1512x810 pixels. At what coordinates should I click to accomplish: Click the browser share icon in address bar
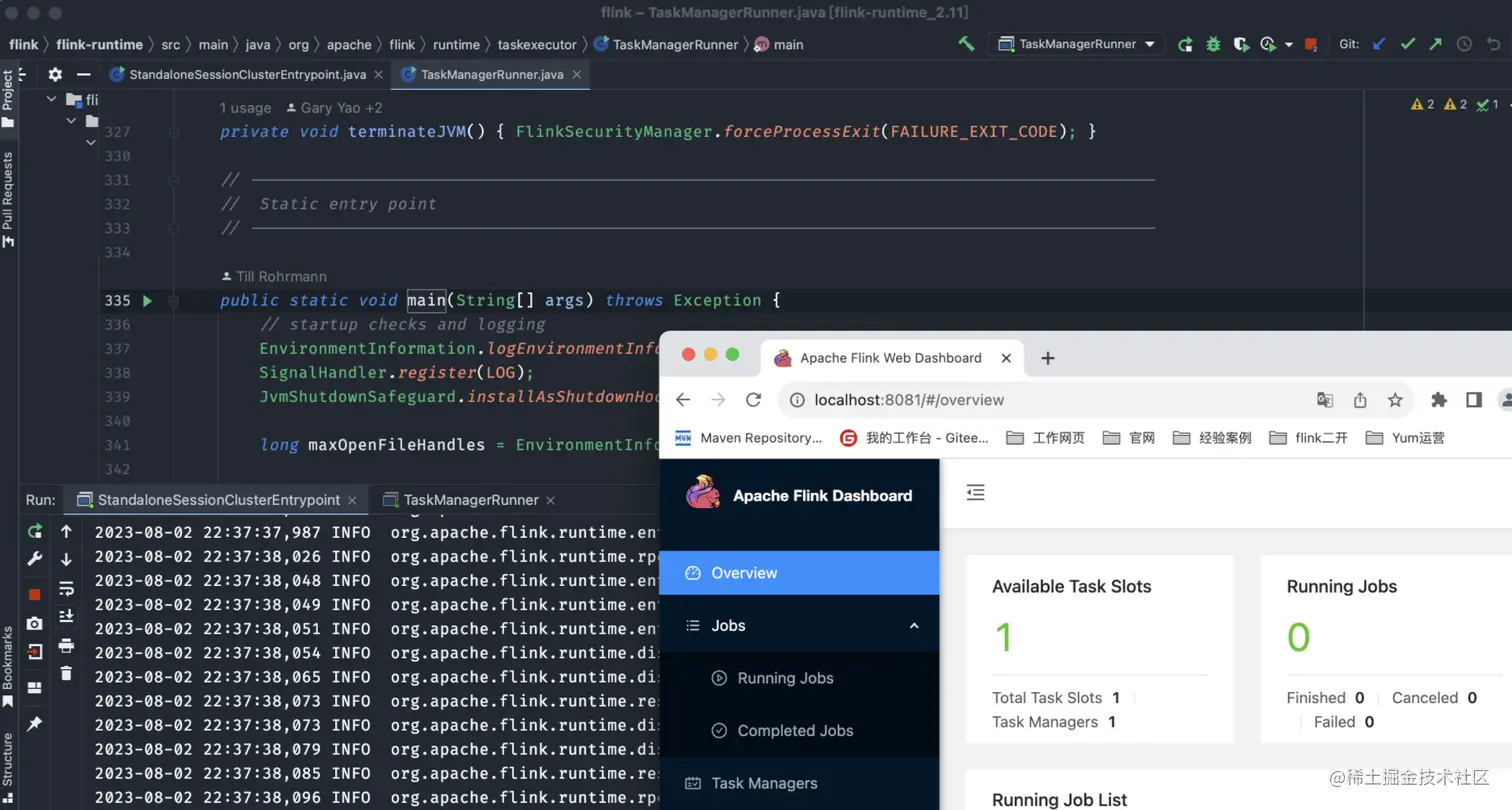click(x=1360, y=400)
